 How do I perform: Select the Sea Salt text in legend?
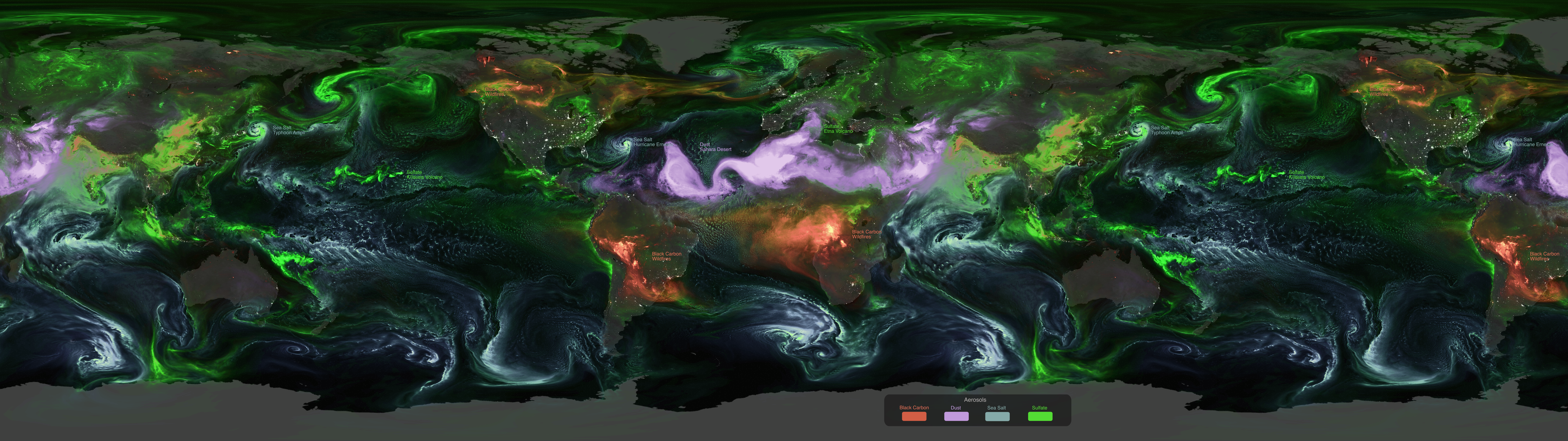coord(996,408)
